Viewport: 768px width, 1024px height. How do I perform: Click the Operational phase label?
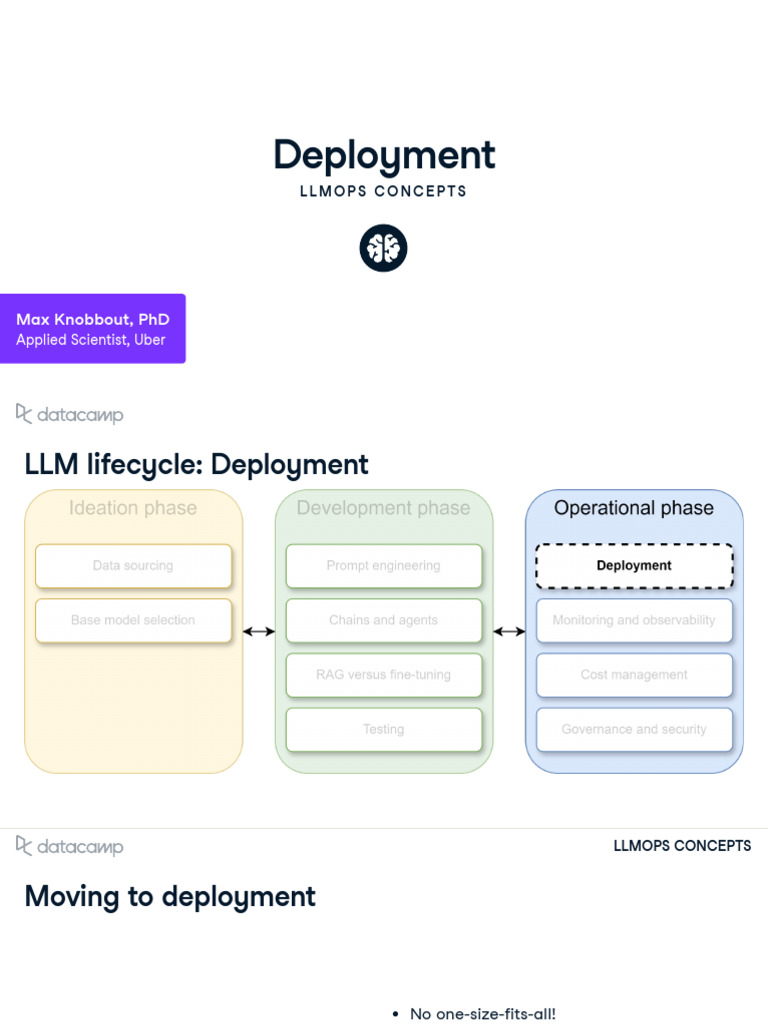[x=634, y=508]
